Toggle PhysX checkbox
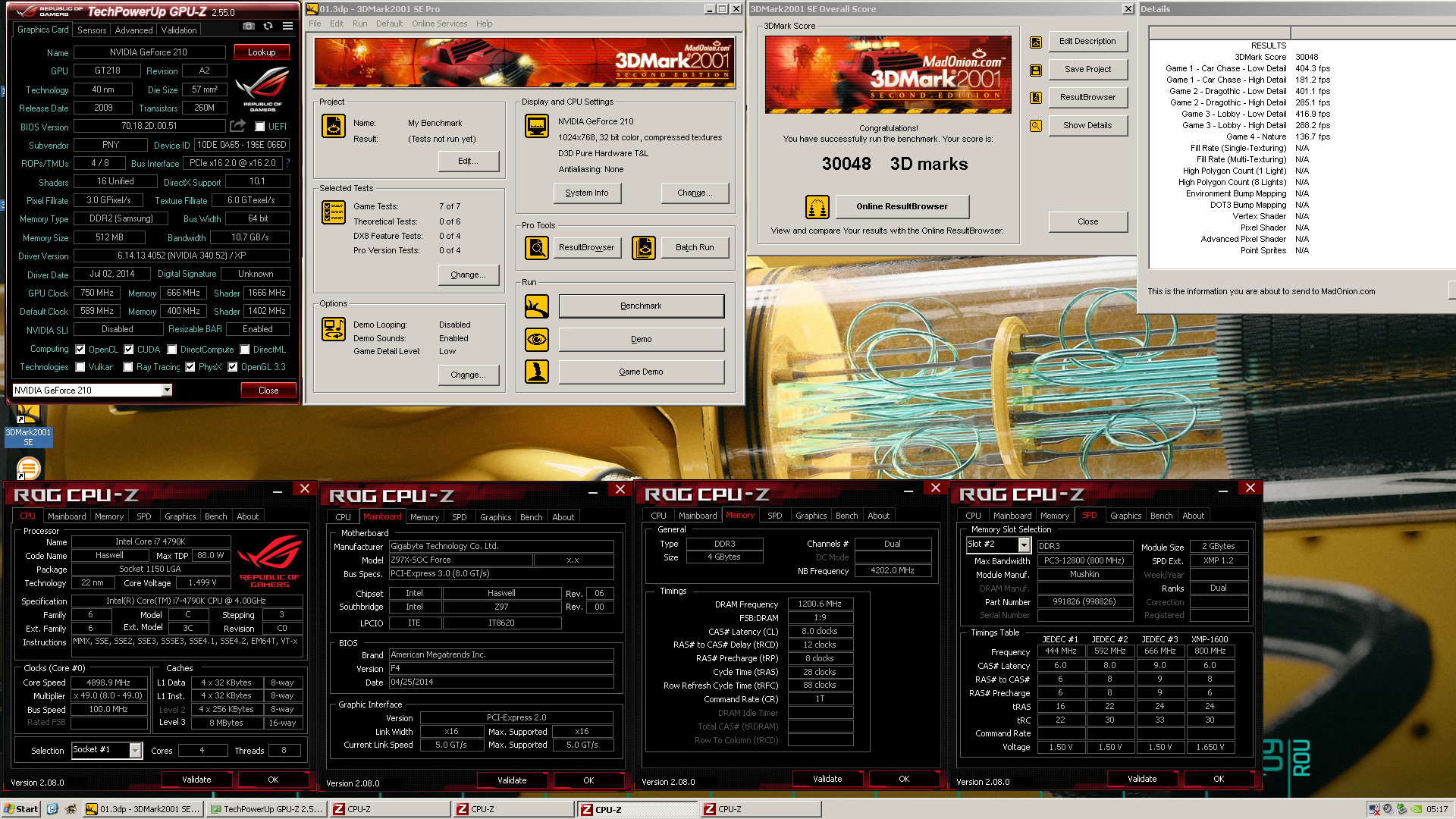Viewport: 1456px width, 819px height. [190, 367]
